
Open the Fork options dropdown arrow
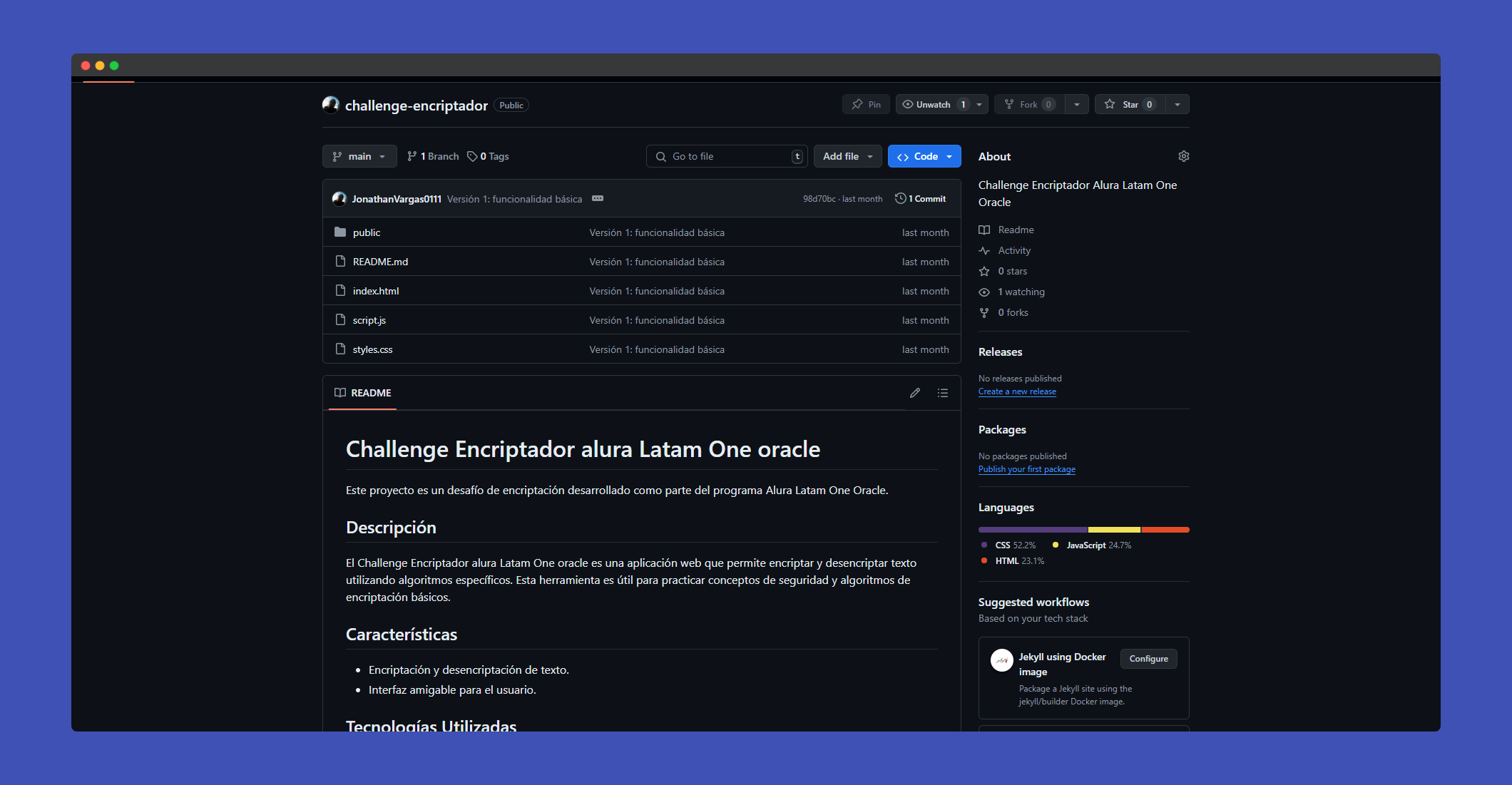point(1077,105)
